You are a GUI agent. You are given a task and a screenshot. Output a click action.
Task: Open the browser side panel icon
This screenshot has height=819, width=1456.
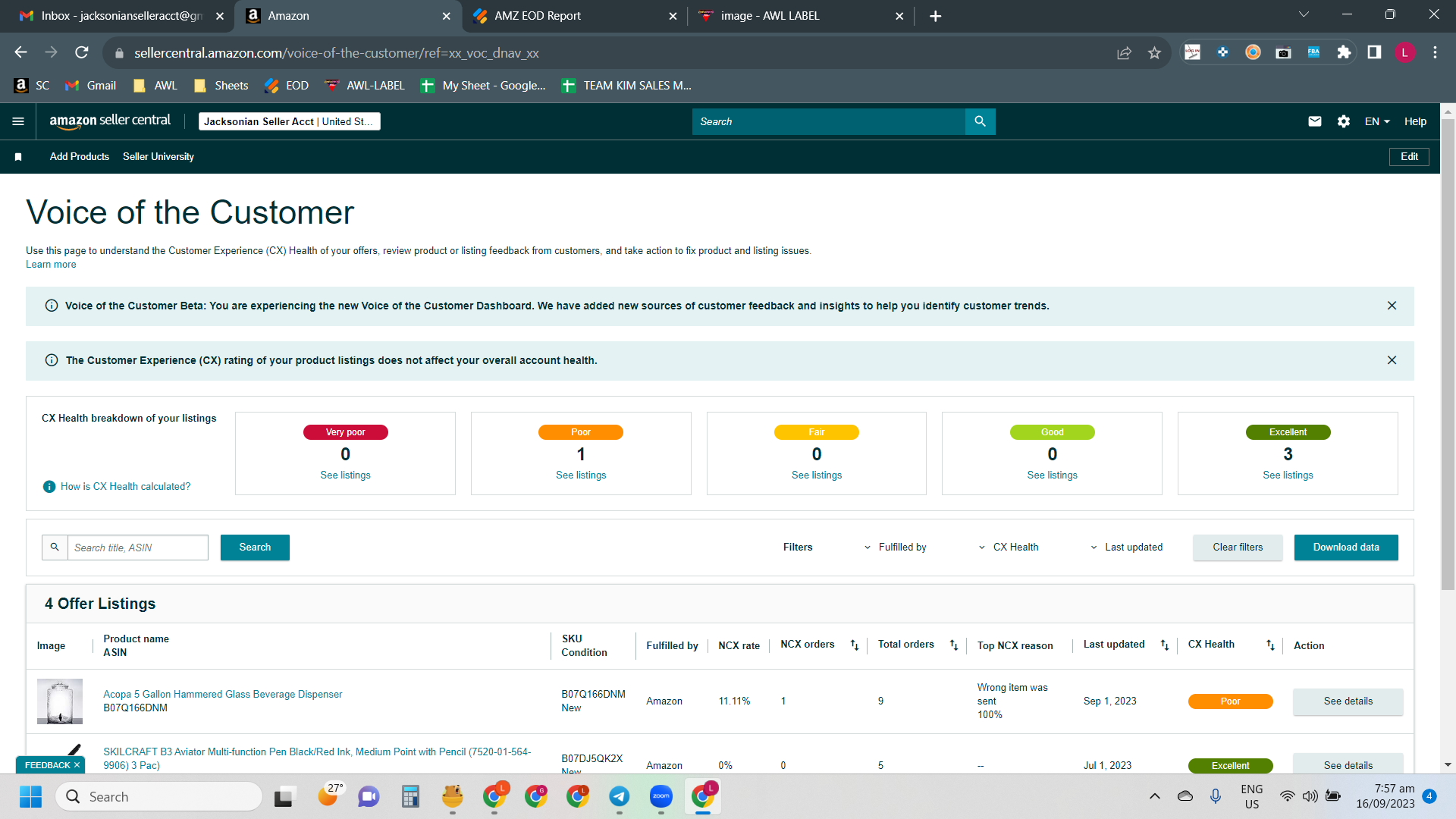(x=1374, y=52)
